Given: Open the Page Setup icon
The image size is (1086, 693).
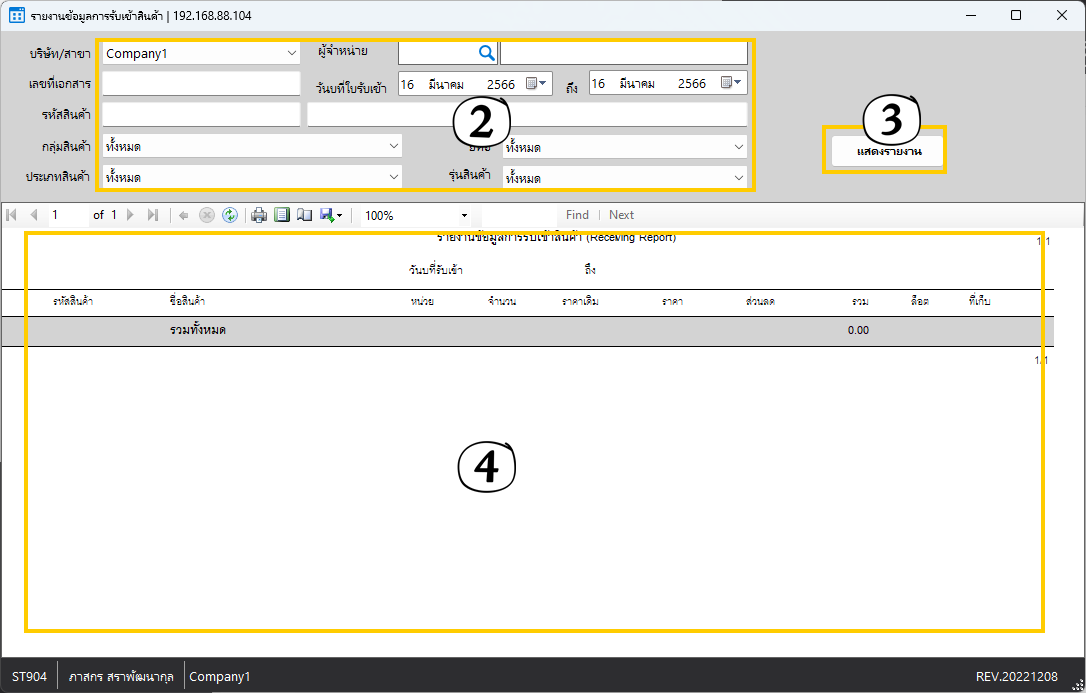Looking at the screenshot, I should coord(304,215).
